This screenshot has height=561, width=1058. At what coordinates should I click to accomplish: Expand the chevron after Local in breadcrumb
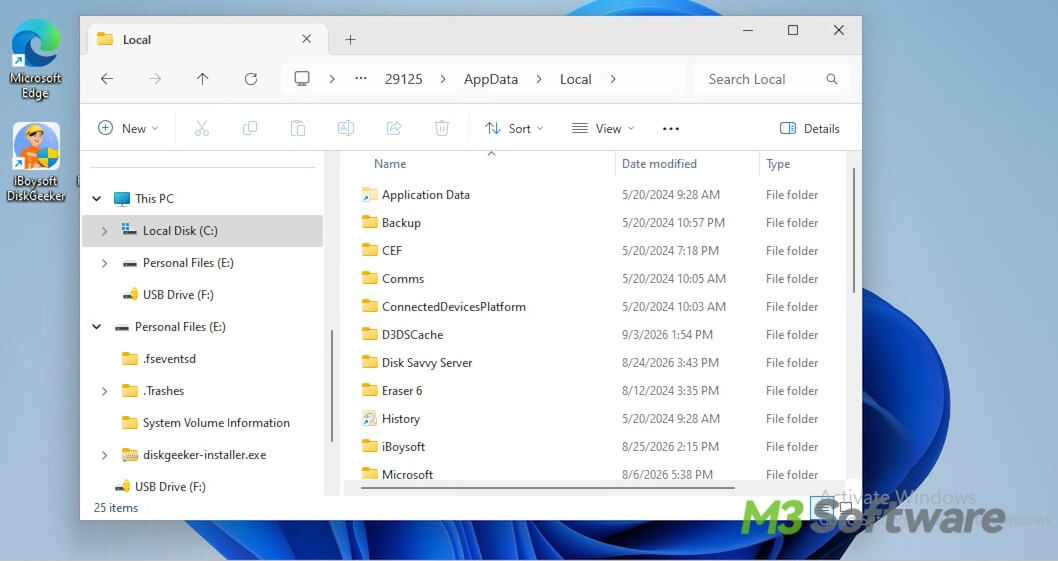coord(613,79)
